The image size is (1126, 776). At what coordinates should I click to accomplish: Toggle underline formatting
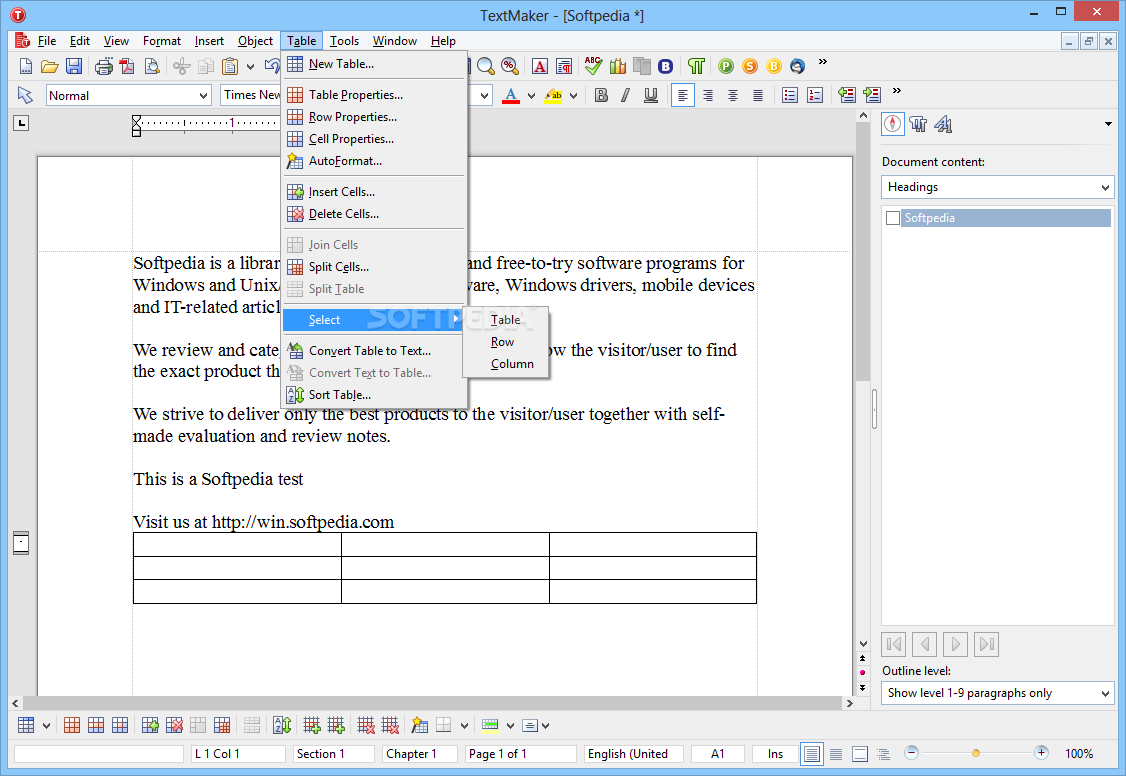[651, 95]
